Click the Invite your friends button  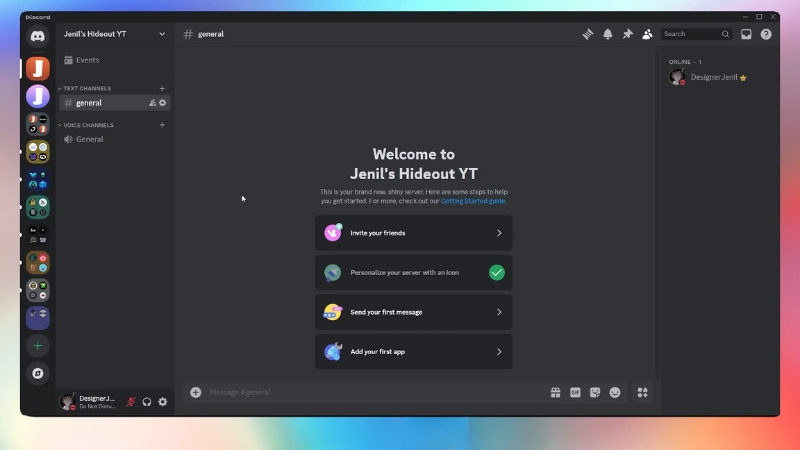point(413,233)
